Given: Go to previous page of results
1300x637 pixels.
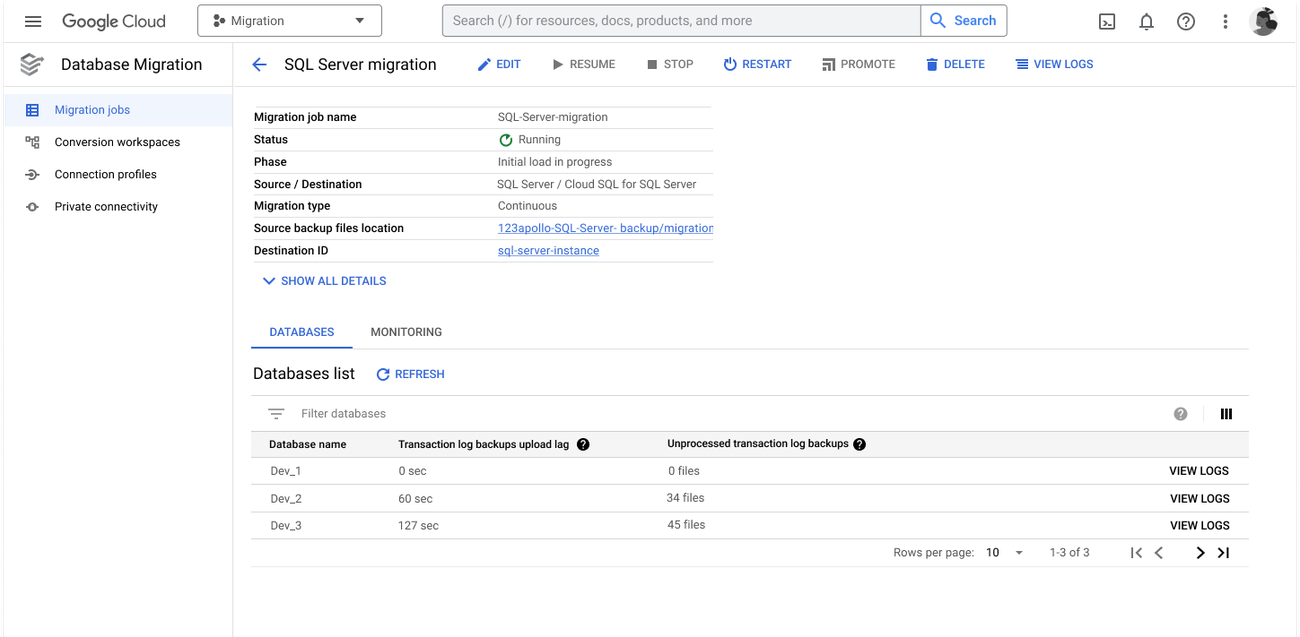Looking at the screenshot, I should tap(1159, 553).
